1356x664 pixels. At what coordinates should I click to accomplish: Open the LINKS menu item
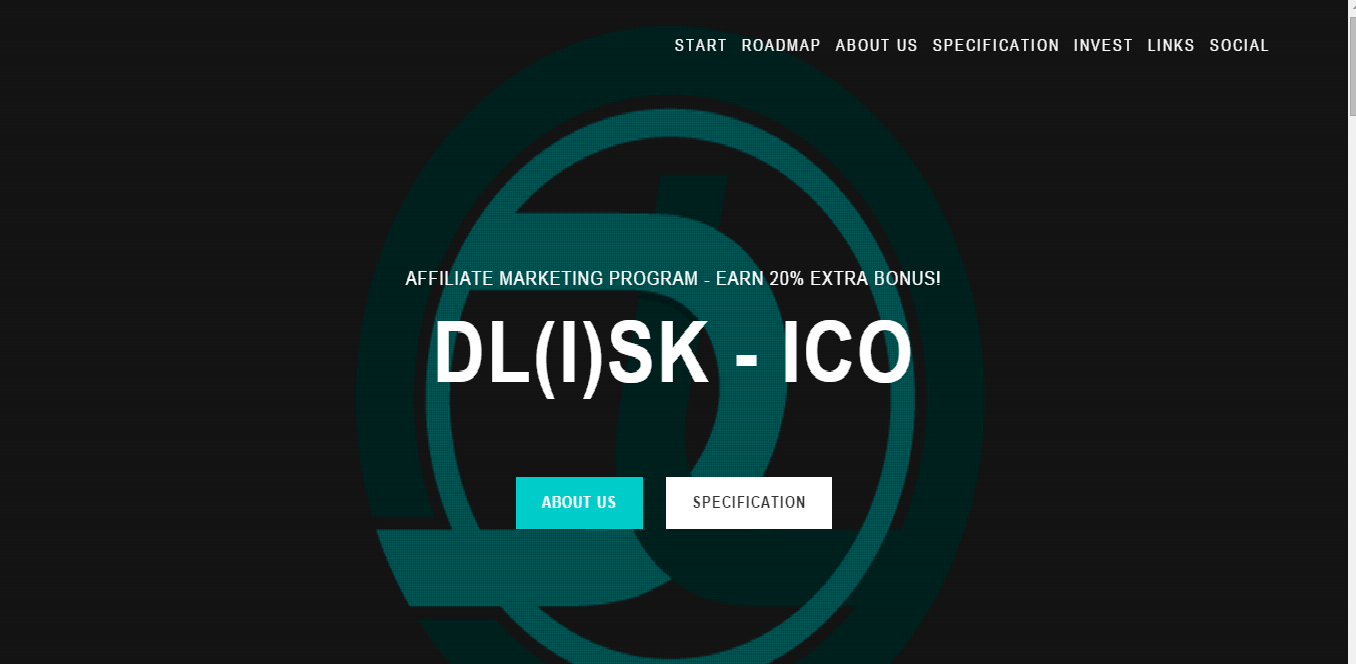point(1171,45)
